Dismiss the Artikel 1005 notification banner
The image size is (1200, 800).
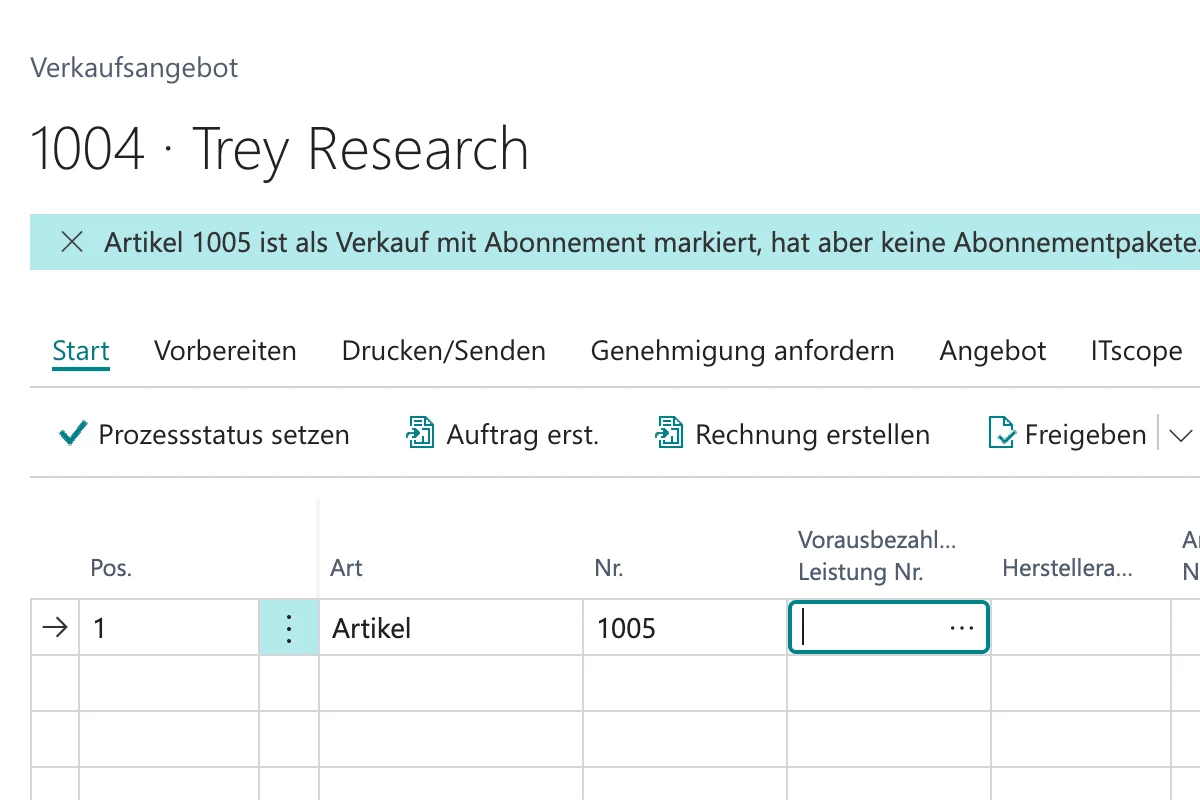point(72,242)
